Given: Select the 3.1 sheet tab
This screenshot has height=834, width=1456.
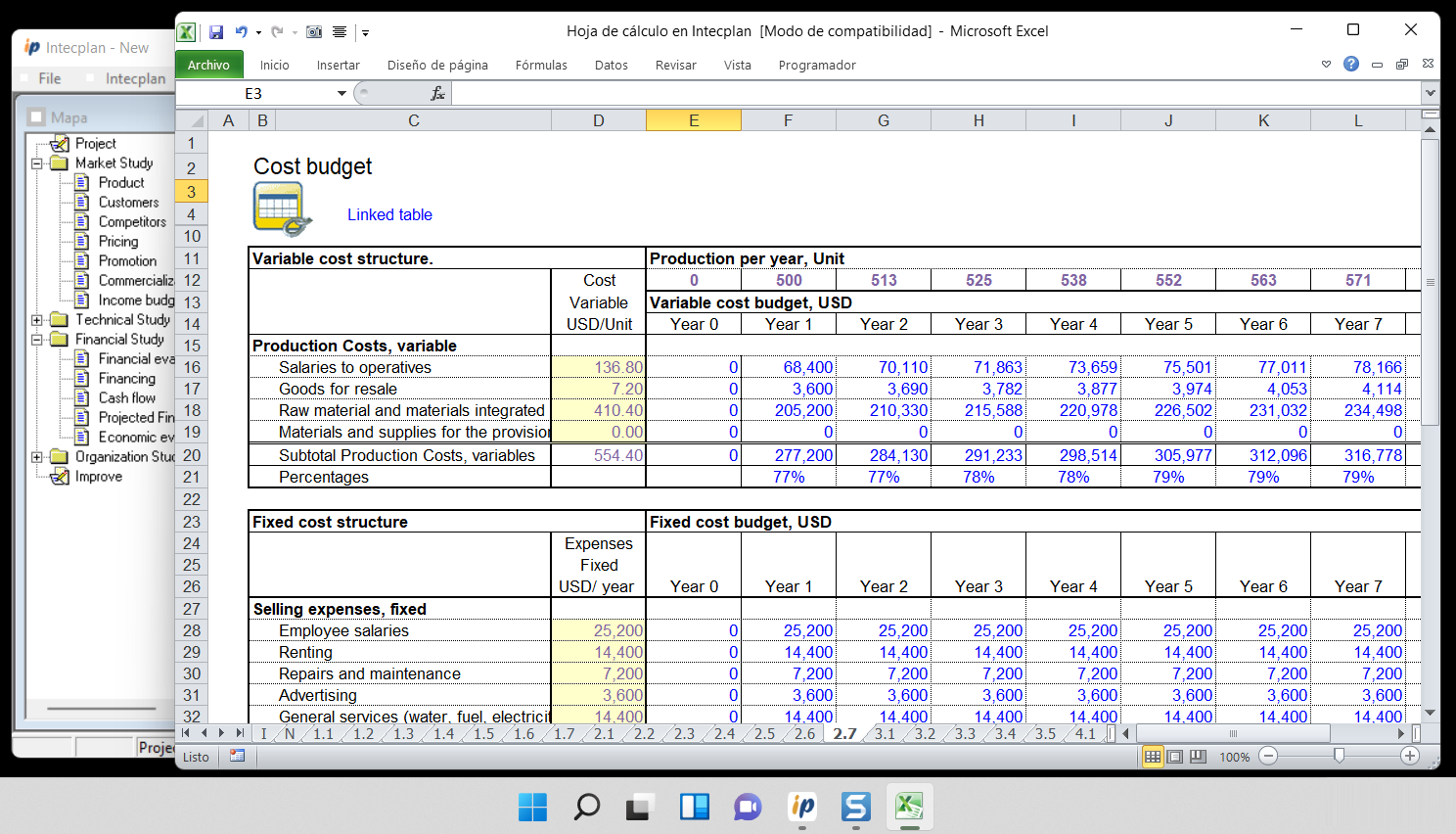Looking at the screenshot, I should [883, 732].
